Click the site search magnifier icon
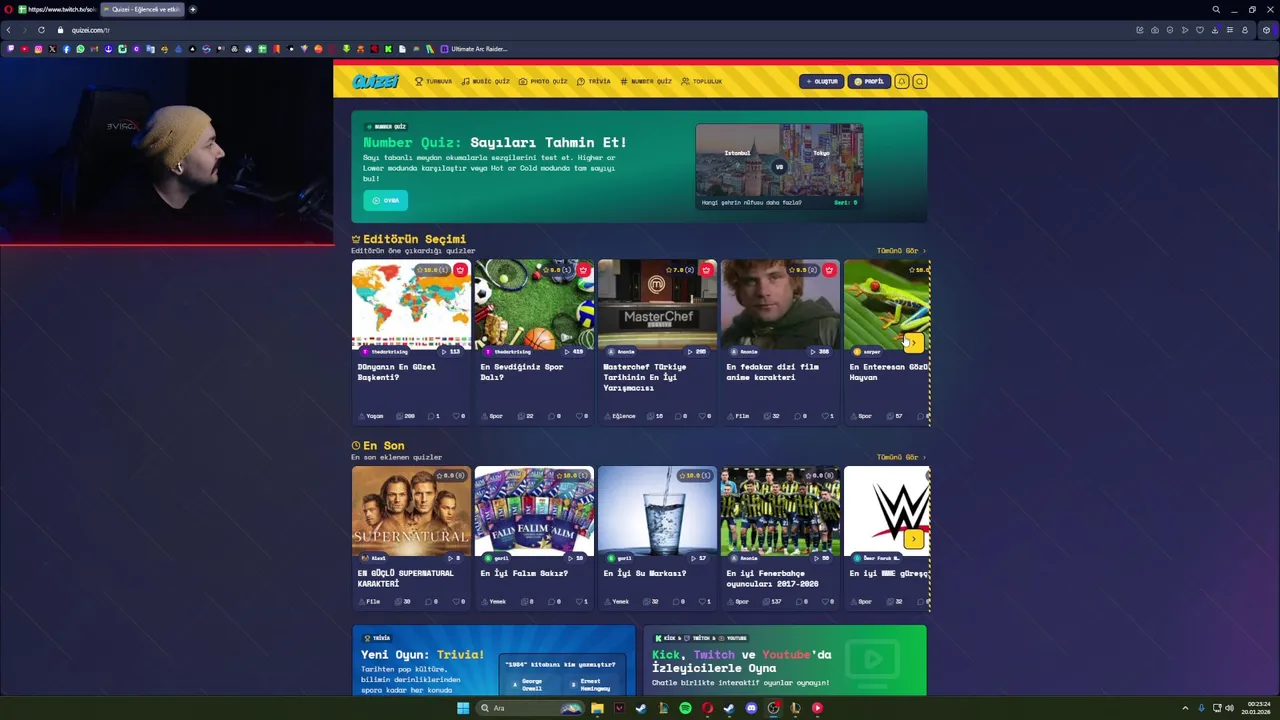1280x720 pixels. click(920, 81)
